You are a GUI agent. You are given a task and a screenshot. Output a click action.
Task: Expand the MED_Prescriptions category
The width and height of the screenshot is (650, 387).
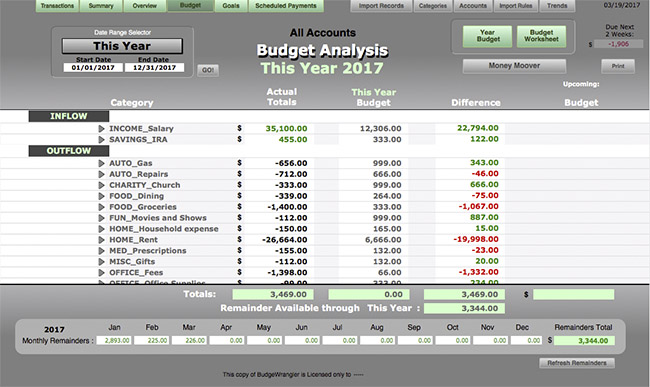pos(101,251)
